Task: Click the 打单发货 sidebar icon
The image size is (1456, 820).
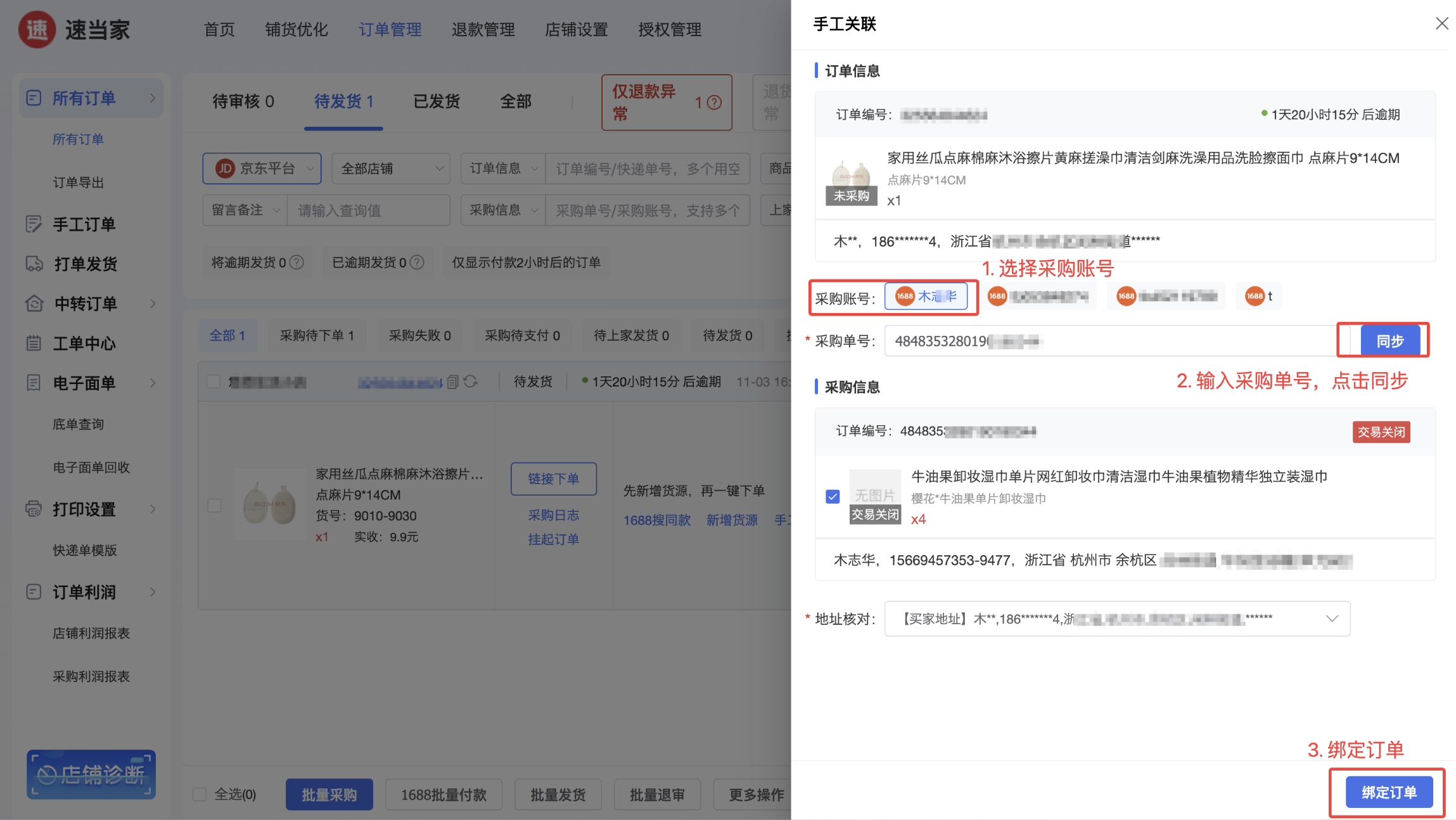Action: [34, 264]
